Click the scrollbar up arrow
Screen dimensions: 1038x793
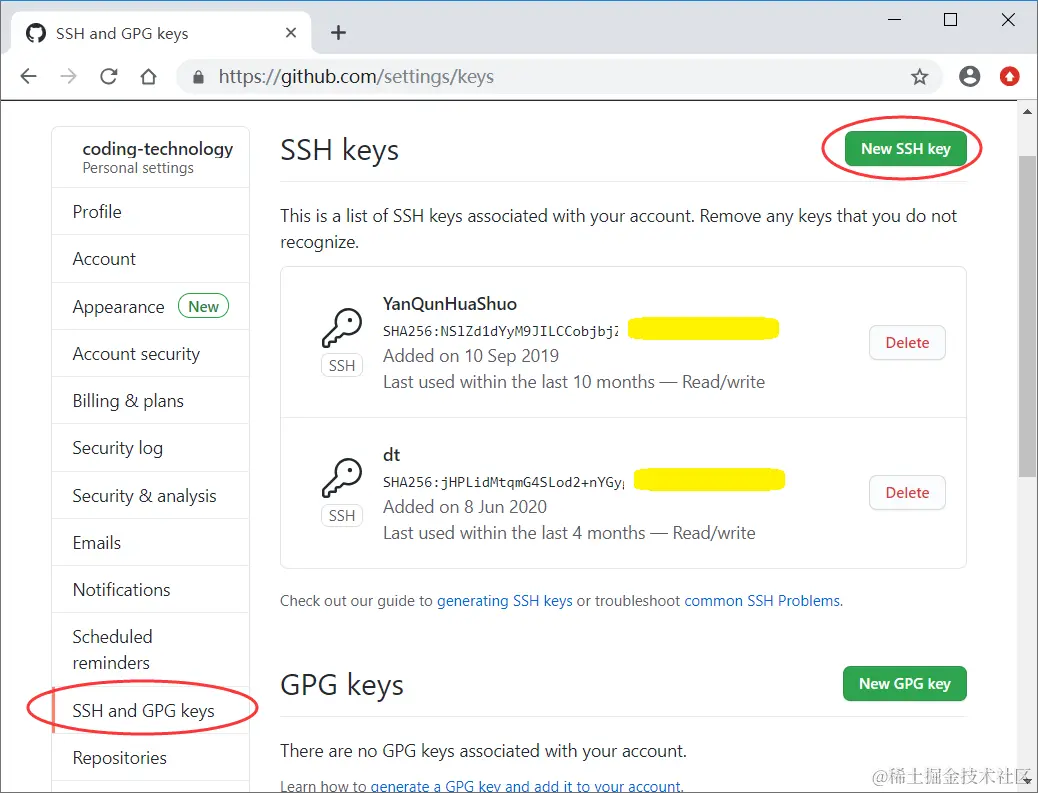1027,111
